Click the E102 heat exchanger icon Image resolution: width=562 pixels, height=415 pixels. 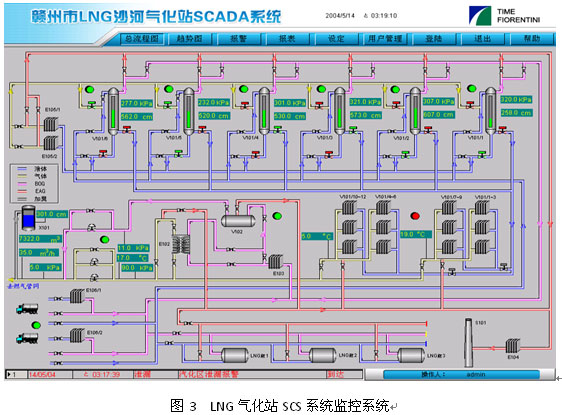point(181,244)
